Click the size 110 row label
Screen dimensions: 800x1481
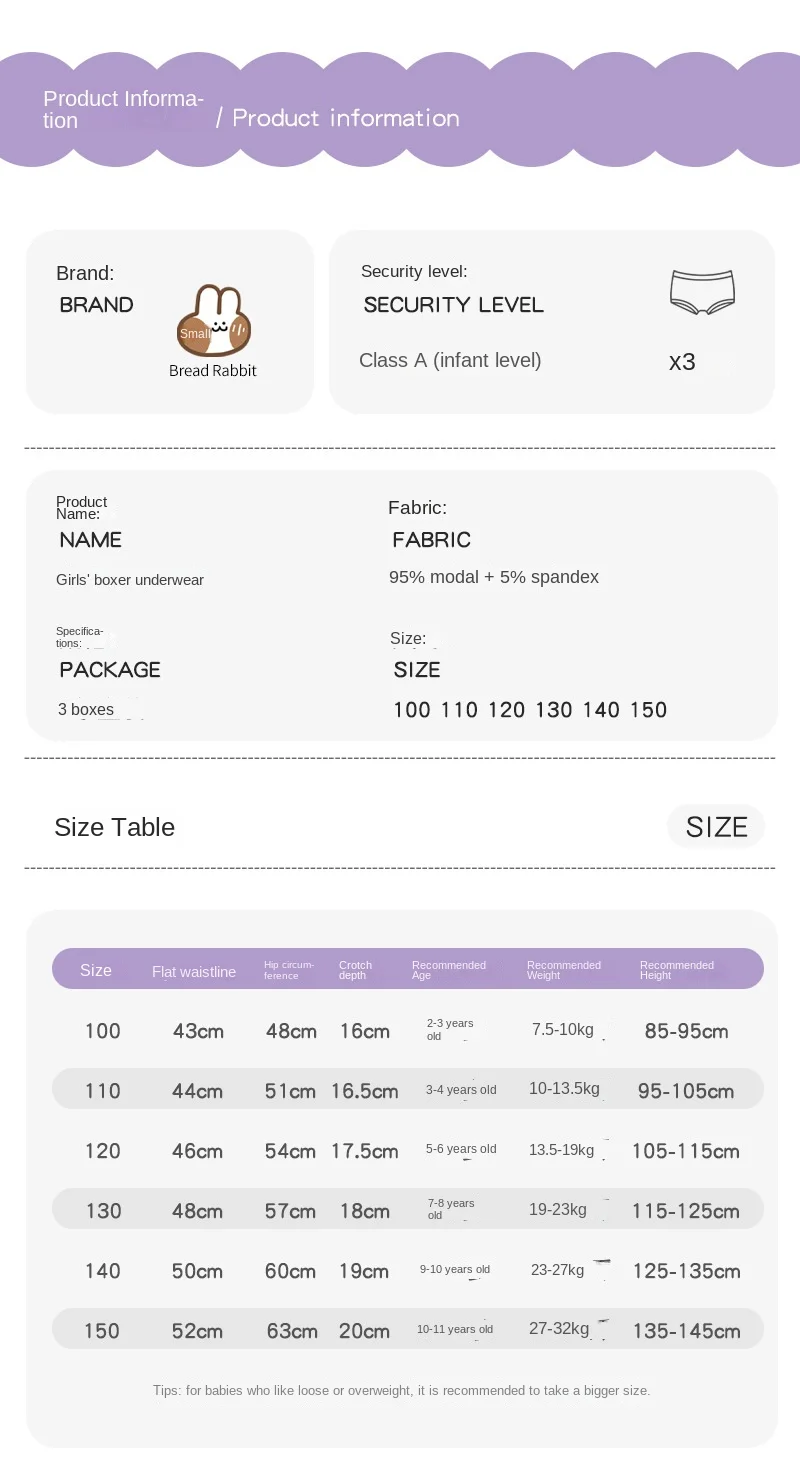click(x=103, y=1091)
